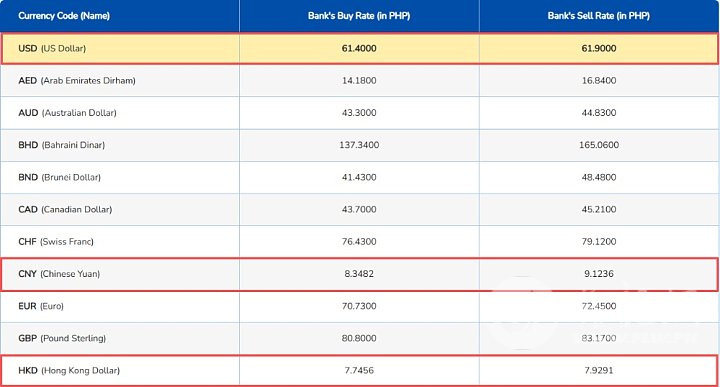This screenshot has width=720, height=387.
Task: Select the HKD buy rate 7.7456
Action: tap(359, 370)
